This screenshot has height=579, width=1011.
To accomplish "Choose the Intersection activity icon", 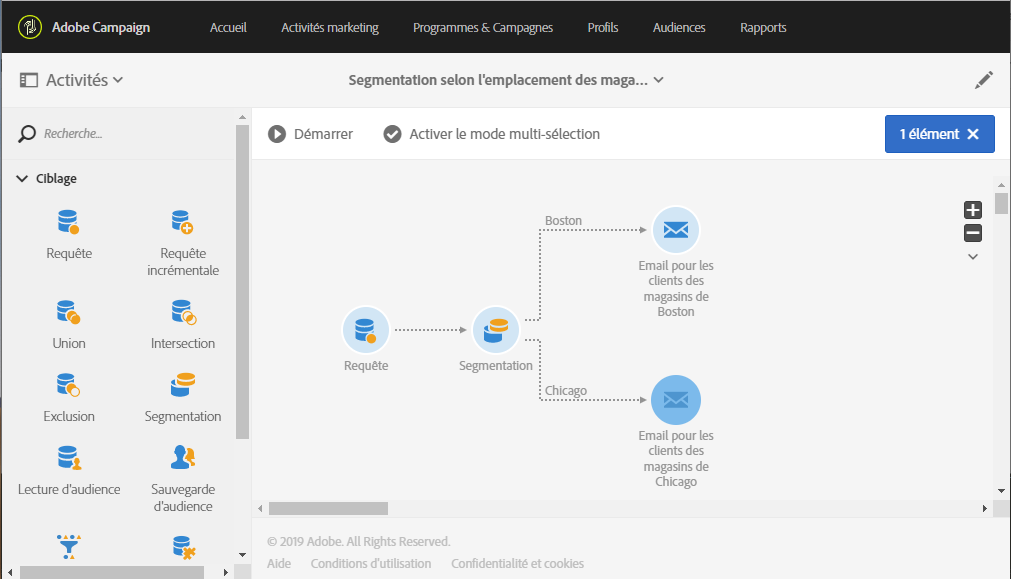I will [x=182, y=312].
